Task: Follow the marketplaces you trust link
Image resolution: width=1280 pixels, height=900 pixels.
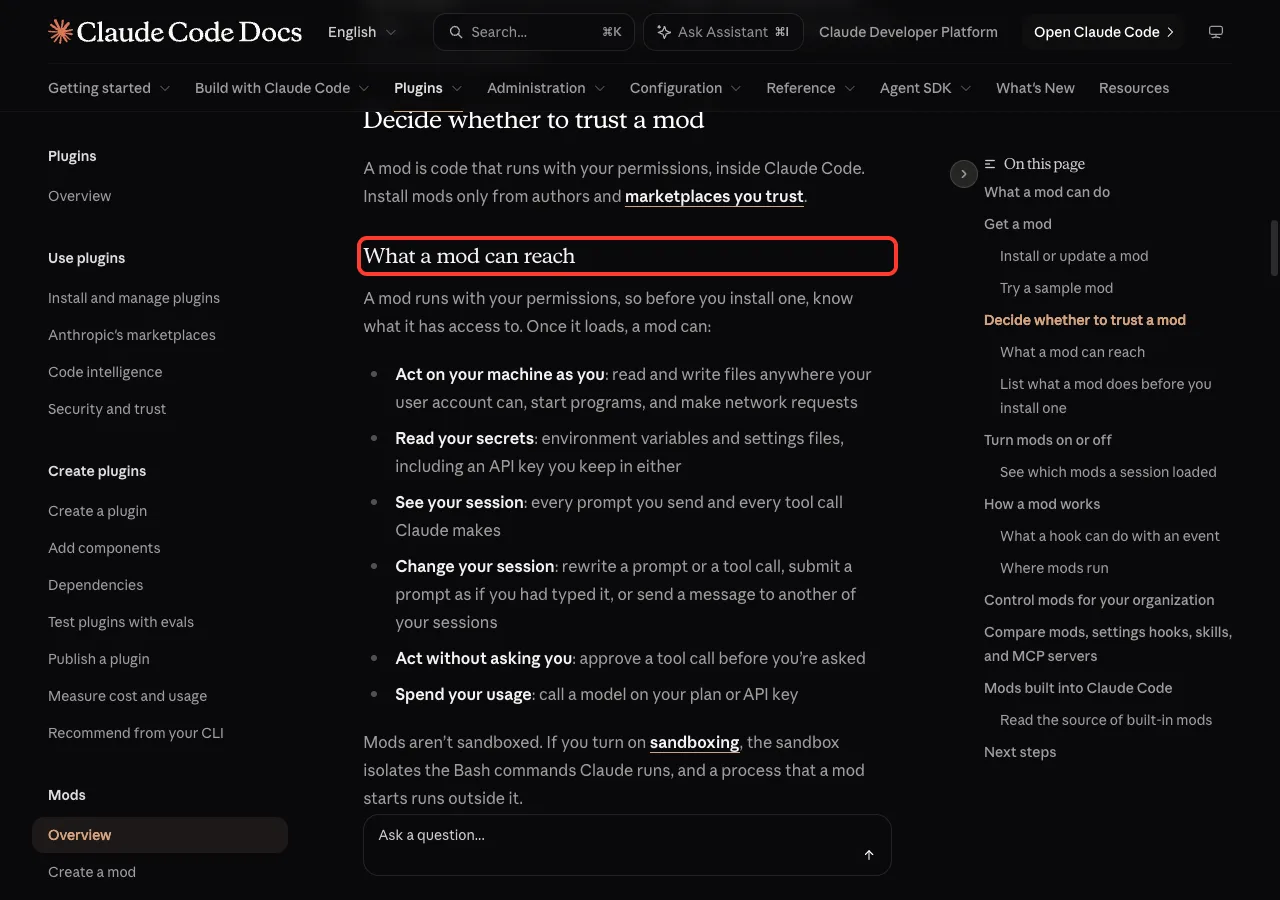Action: click(x=714, y=196)
